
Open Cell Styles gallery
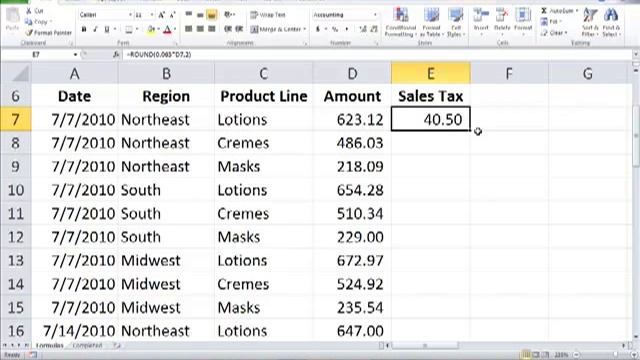tap(455, 22)
